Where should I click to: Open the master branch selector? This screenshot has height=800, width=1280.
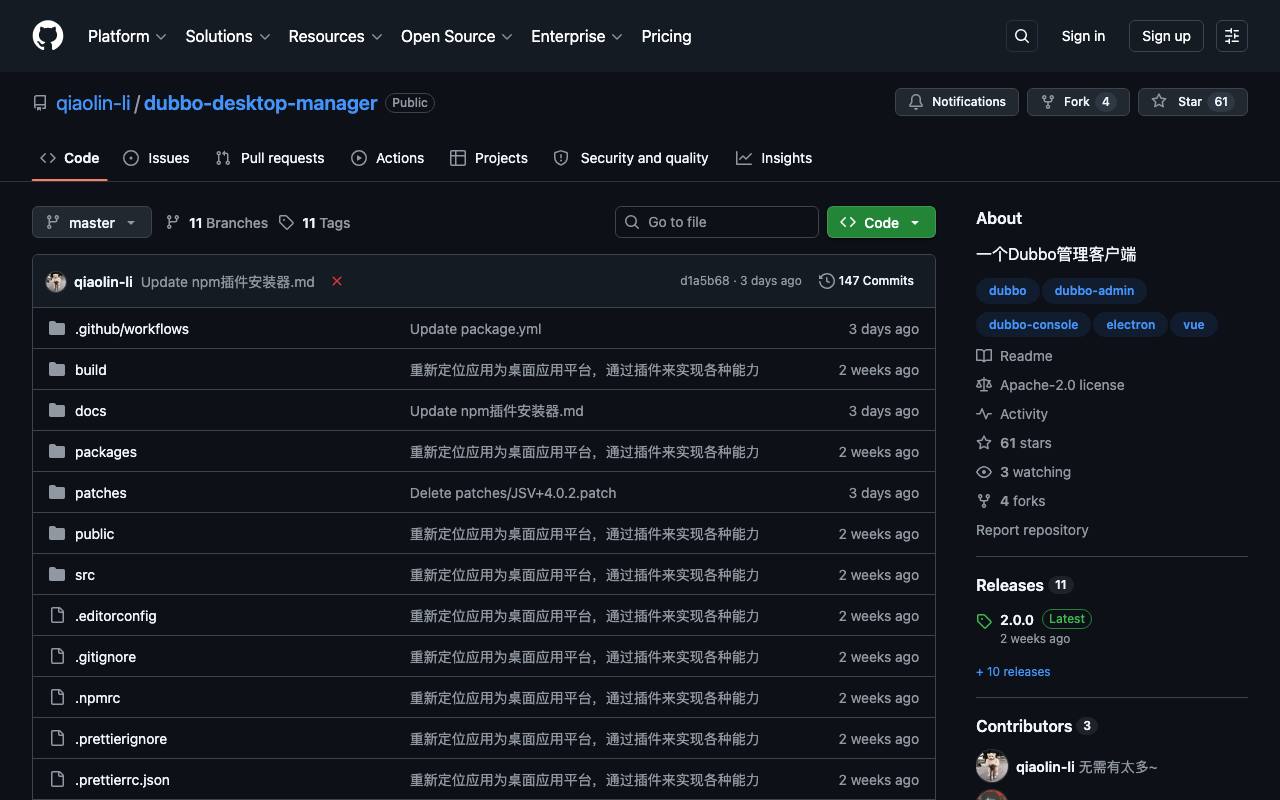coord(92,222)
